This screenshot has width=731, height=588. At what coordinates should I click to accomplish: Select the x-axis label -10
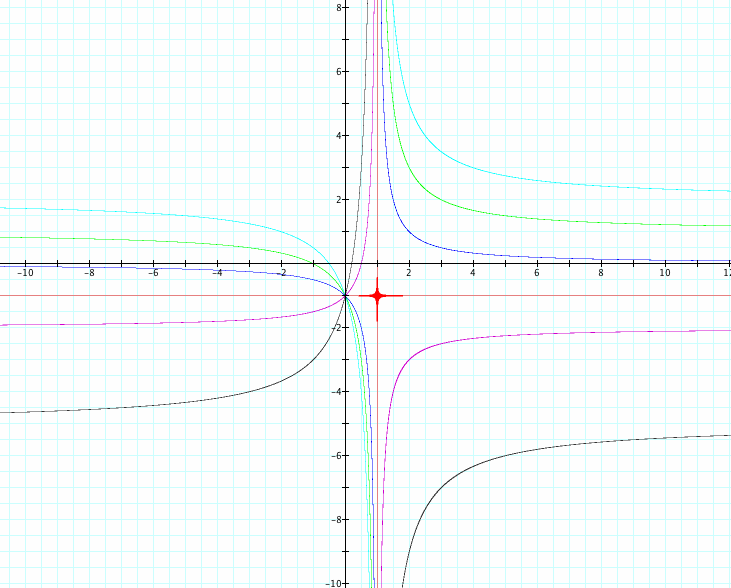coord(25,273)
